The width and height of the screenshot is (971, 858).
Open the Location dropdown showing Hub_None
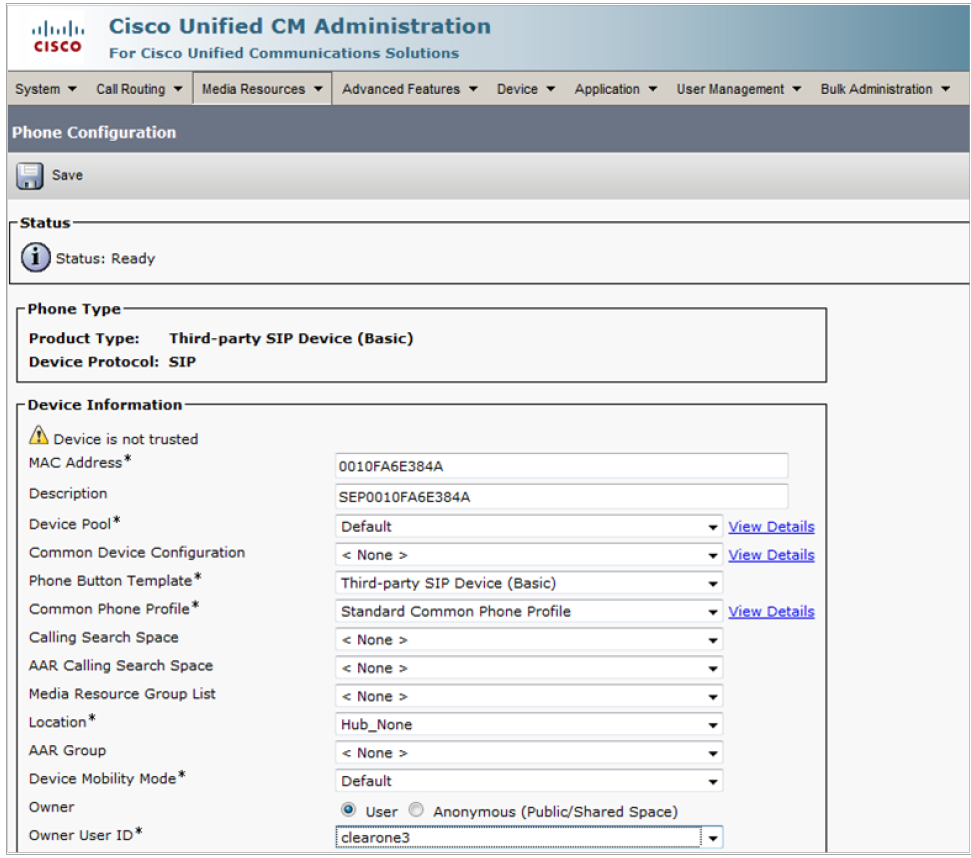(x=529, y=725)
